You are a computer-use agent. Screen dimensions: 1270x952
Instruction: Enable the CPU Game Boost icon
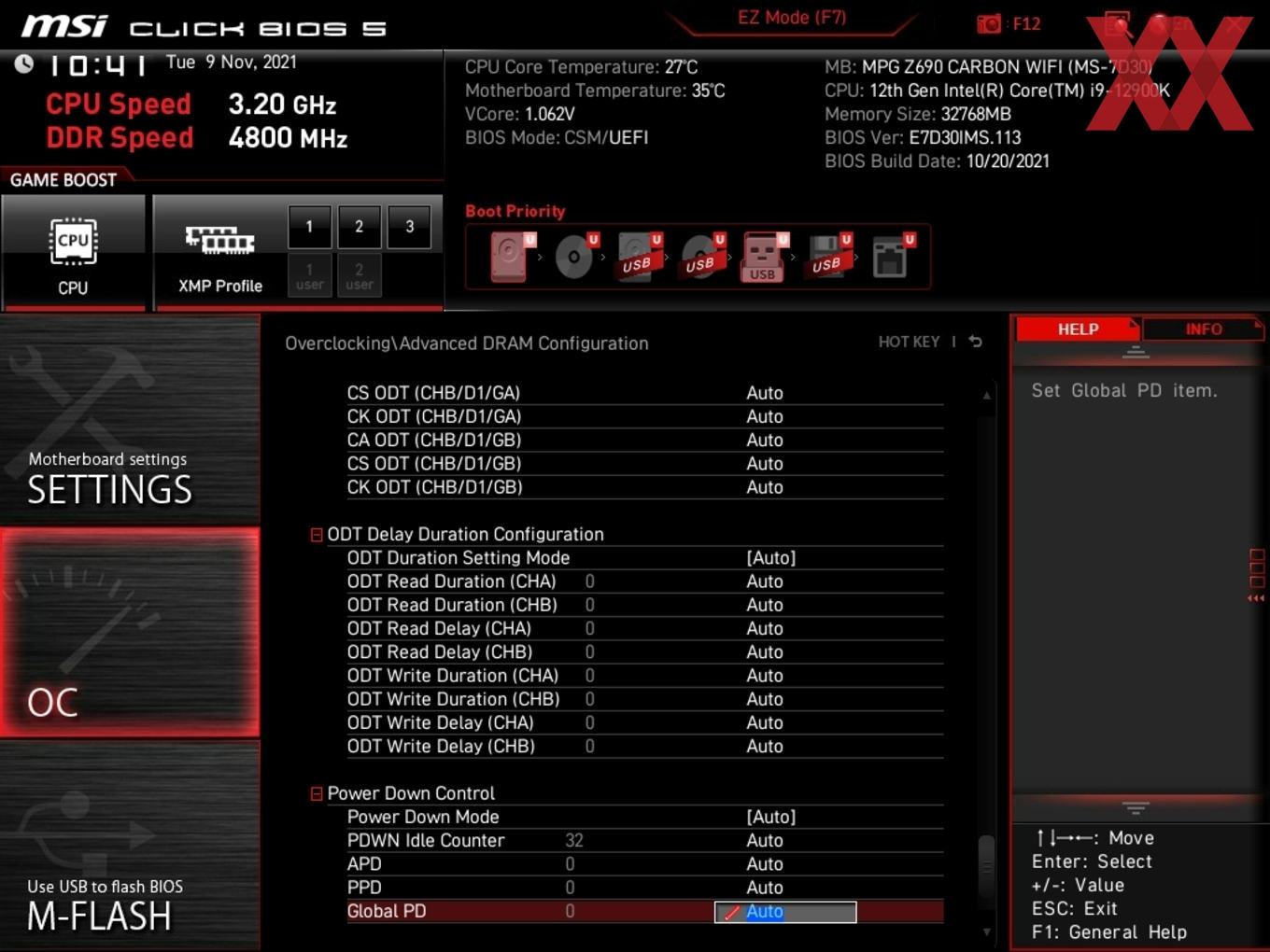[x=73, y=251]
